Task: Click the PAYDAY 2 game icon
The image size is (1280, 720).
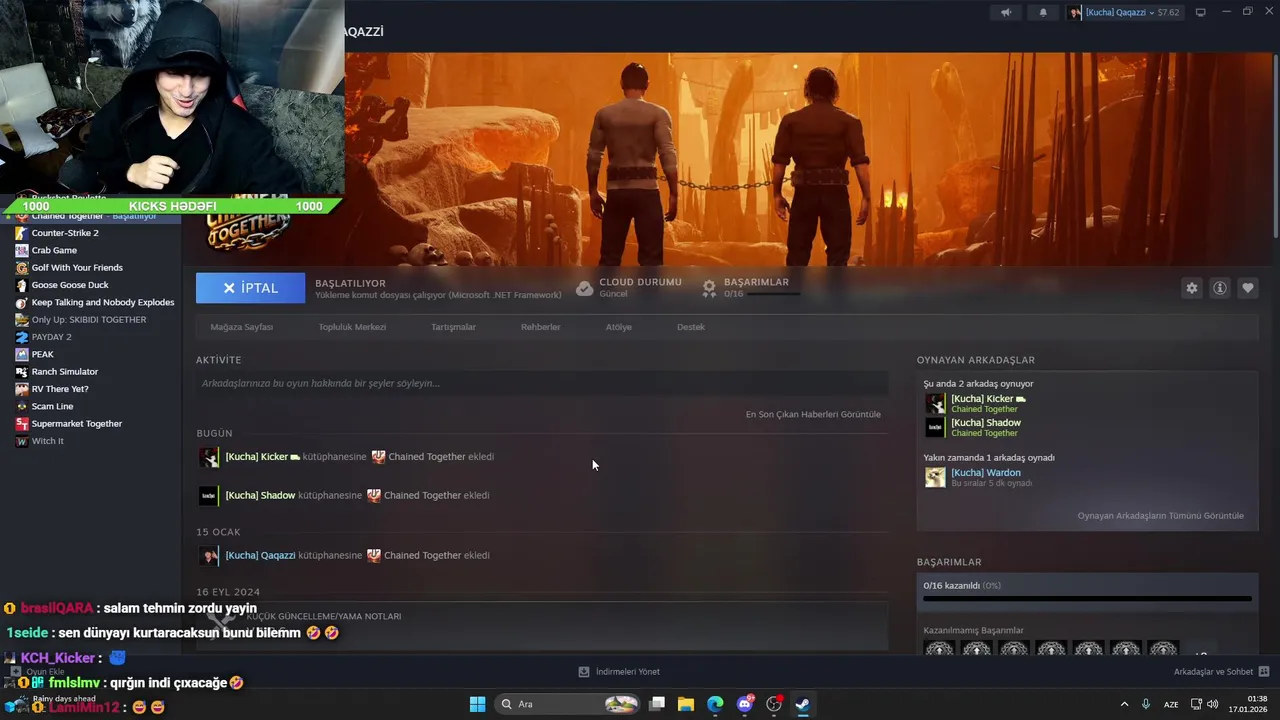Action: tap(22, 337)
